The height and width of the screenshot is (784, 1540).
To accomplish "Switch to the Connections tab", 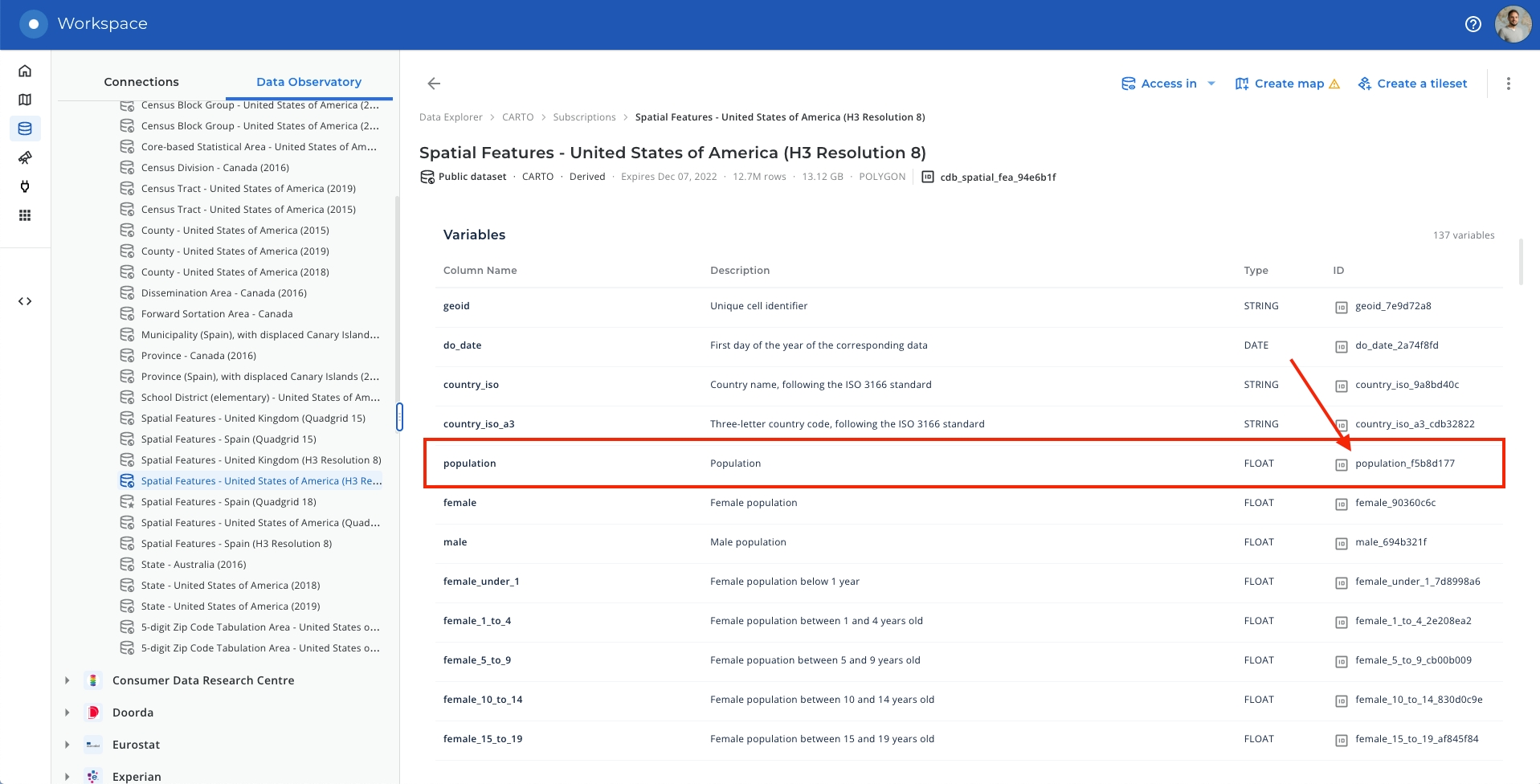I will click(x=141, y=82).
